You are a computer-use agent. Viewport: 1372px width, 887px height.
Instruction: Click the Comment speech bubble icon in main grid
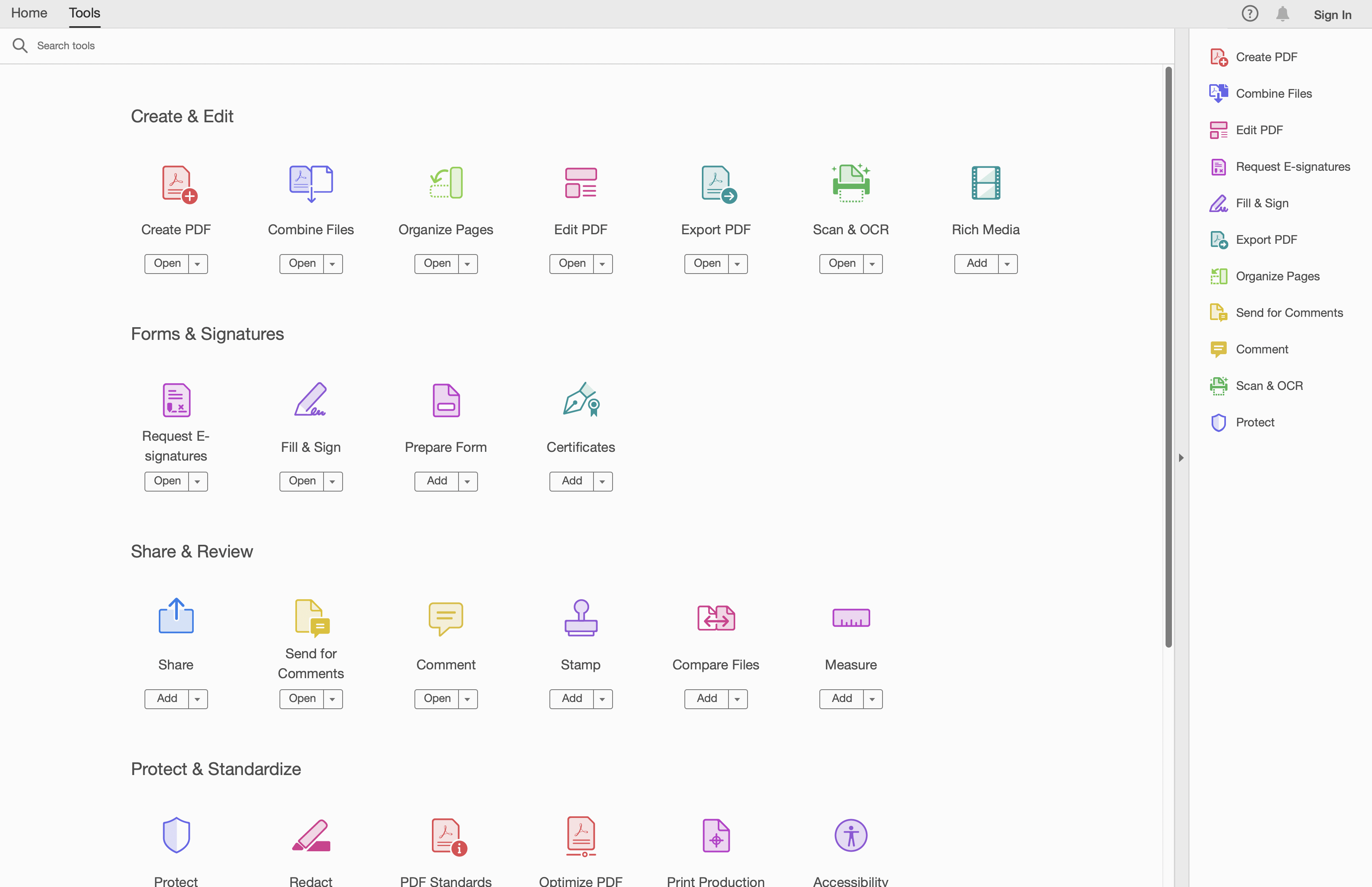click(x=446, y=619)
